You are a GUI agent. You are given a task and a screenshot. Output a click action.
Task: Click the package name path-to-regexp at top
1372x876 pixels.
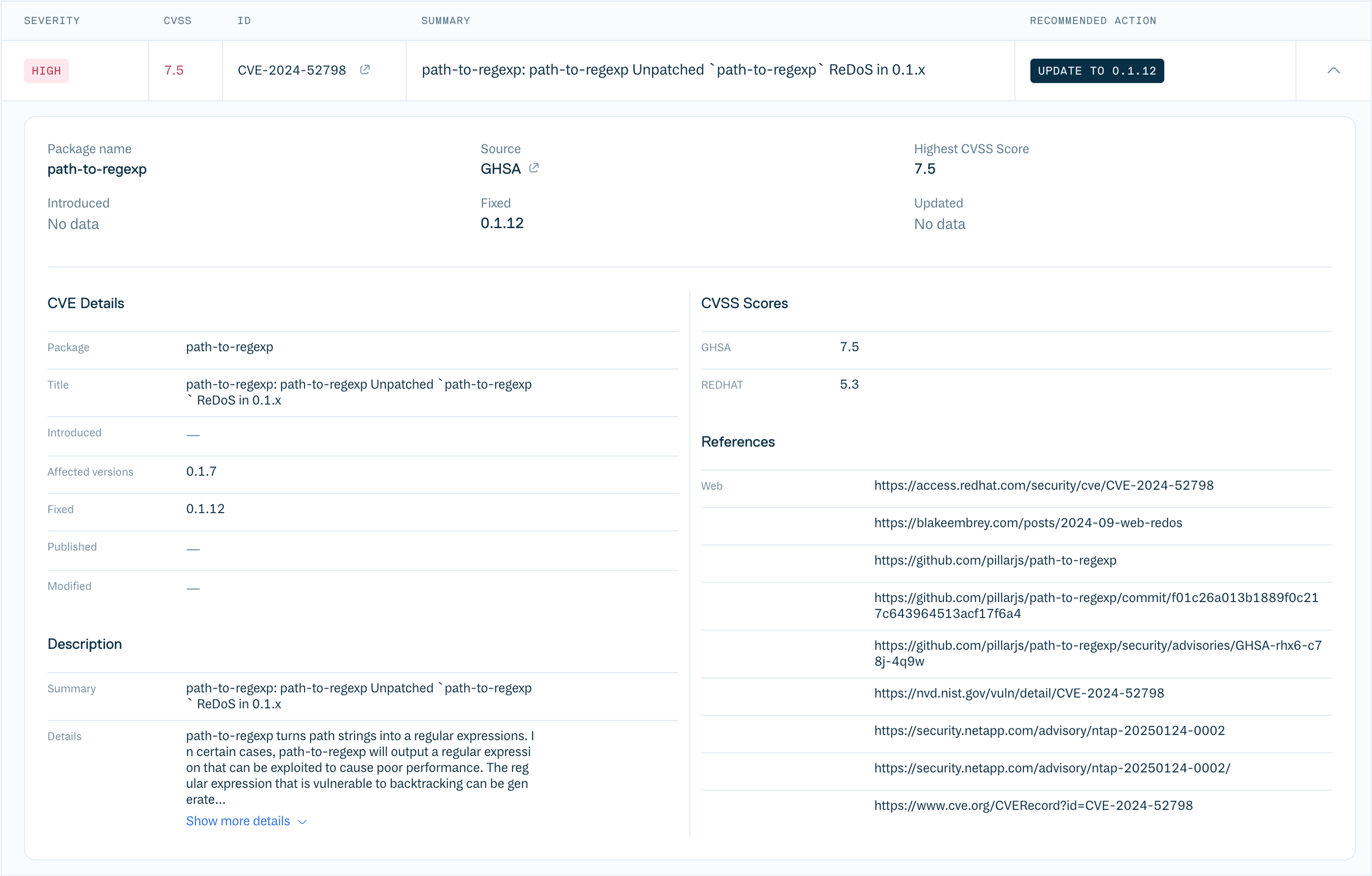(97, 169)
